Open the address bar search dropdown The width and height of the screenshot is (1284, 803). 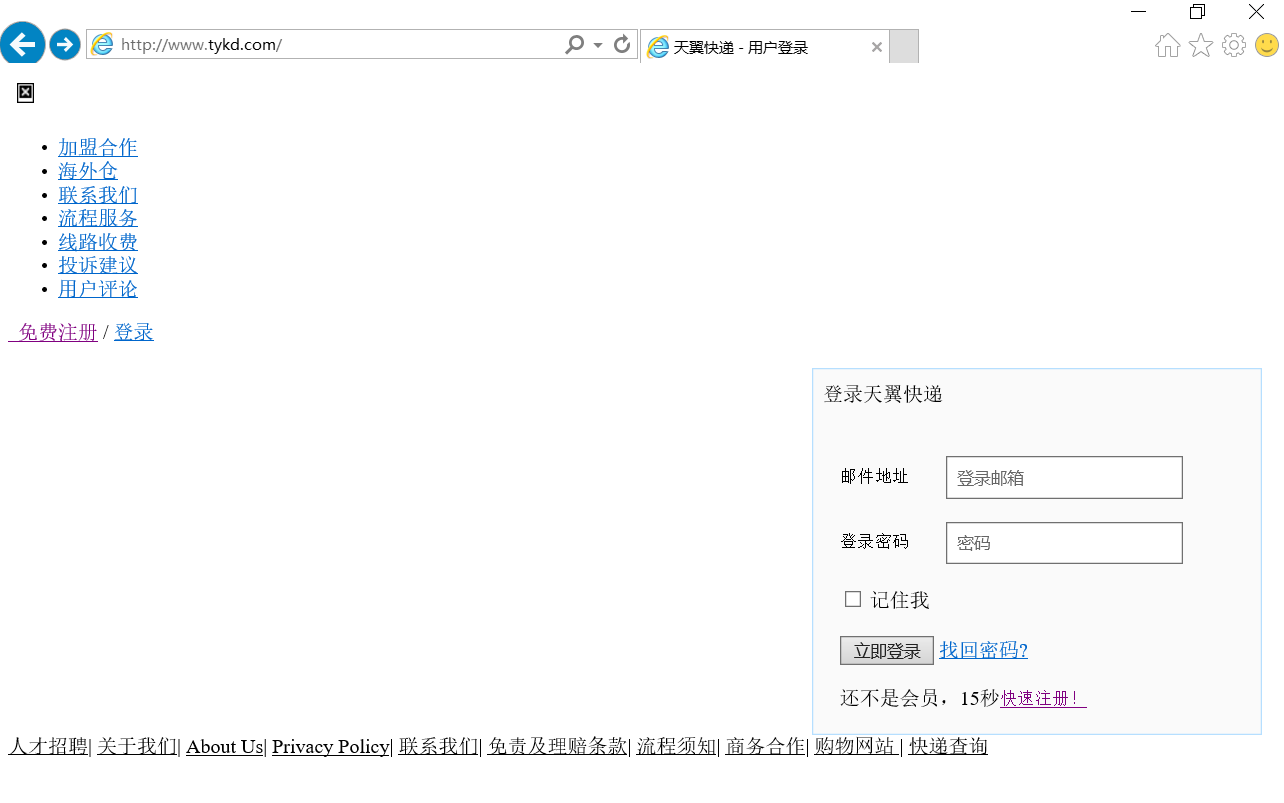(597, 45)
